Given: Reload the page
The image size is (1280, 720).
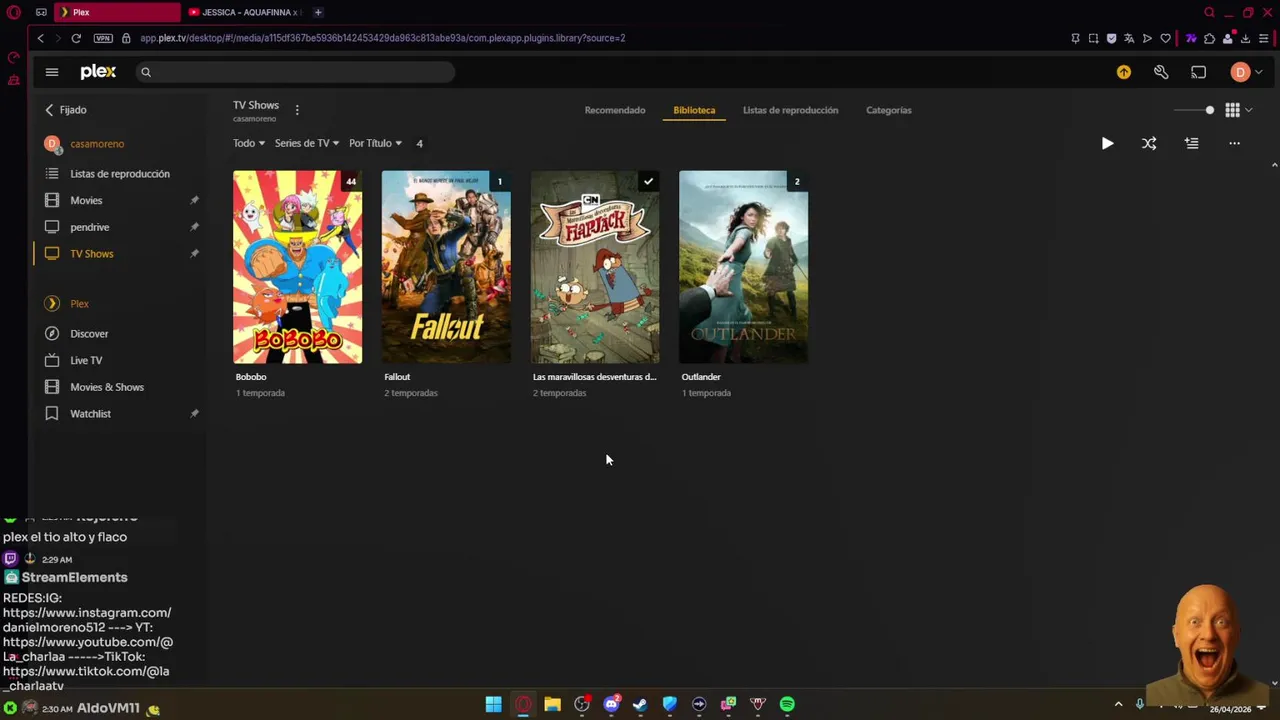Looking at the screenshot, I should [76, 38].
